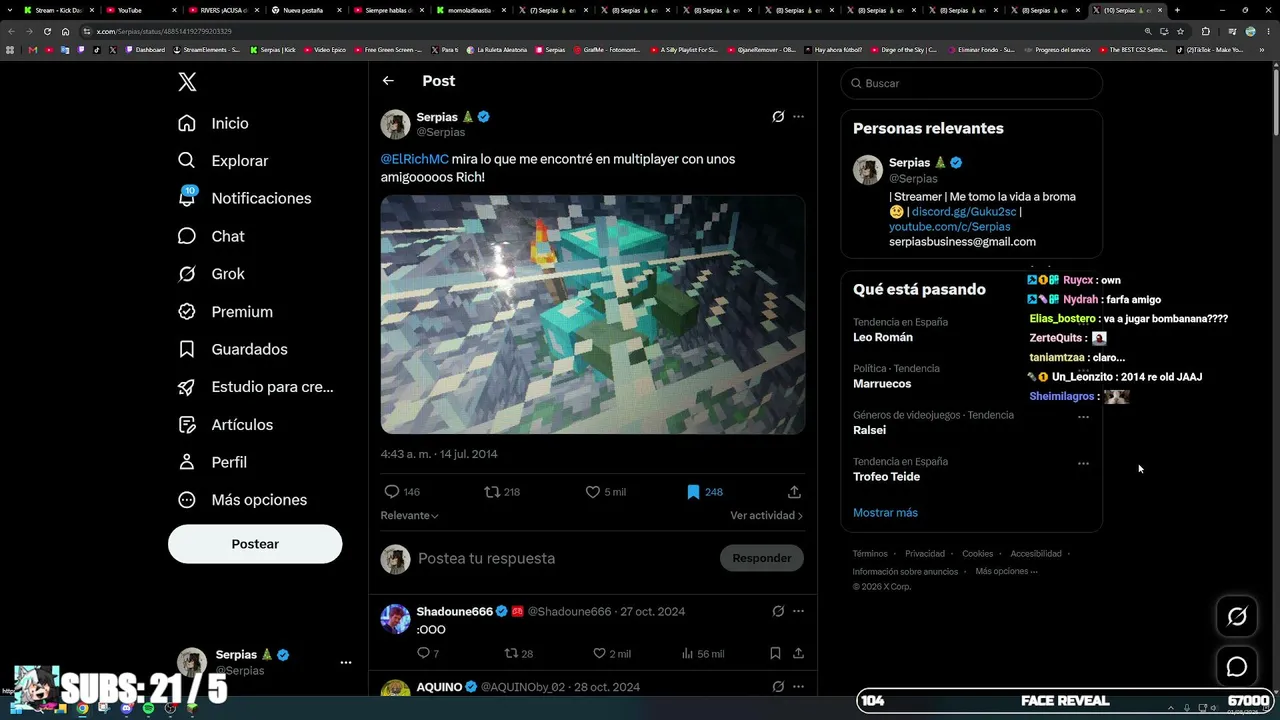Click the Postear button
Image resolution: width=1280 pixels, height=720 pixels.
click(255, 544)
